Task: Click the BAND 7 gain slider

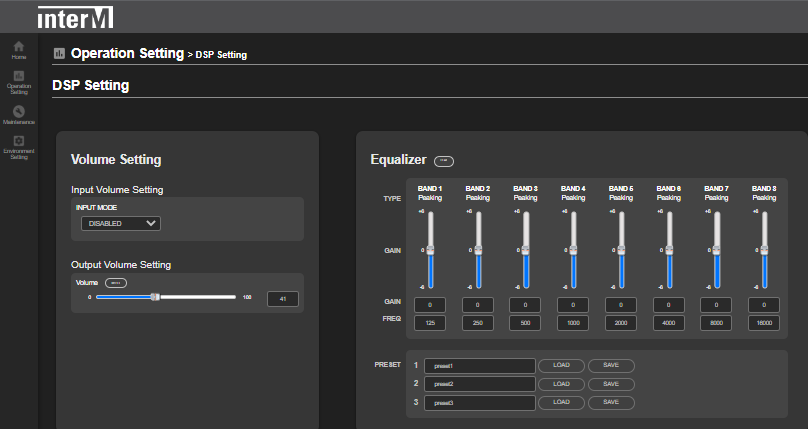Action: tap(717, 250)
